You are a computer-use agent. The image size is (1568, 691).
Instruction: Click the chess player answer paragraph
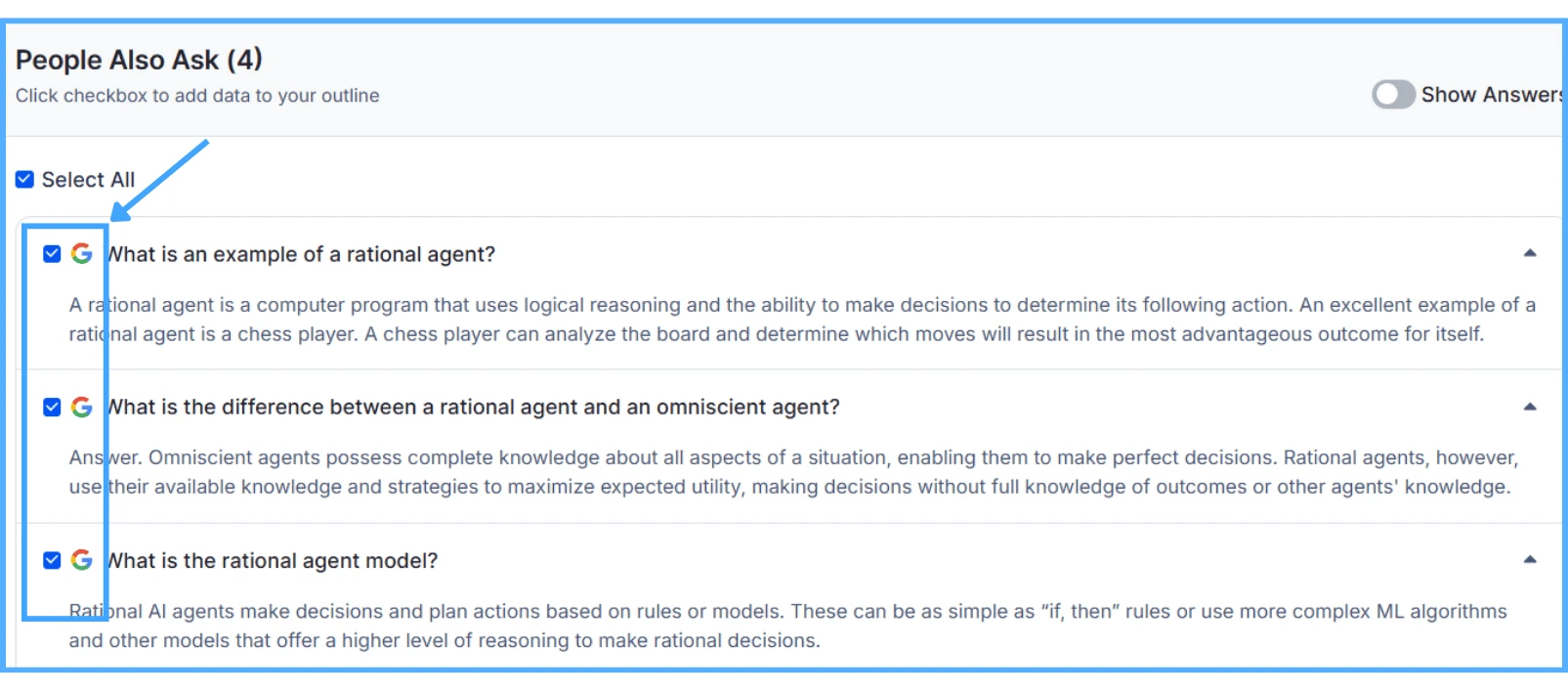801,320
